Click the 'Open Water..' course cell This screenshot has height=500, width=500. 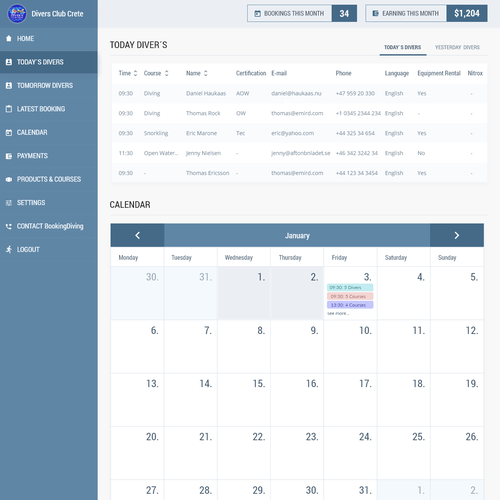161,153
